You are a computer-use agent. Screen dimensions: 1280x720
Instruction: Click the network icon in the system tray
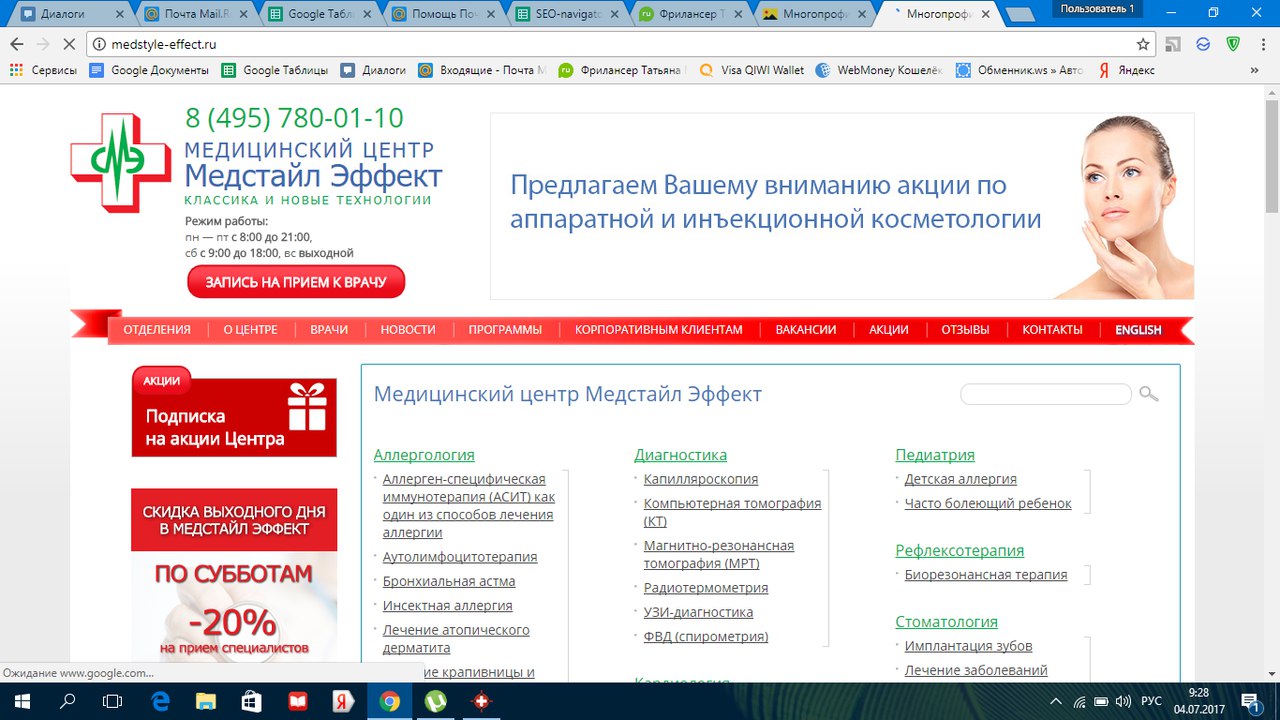pyautogui.click(x=1079, y=701)
